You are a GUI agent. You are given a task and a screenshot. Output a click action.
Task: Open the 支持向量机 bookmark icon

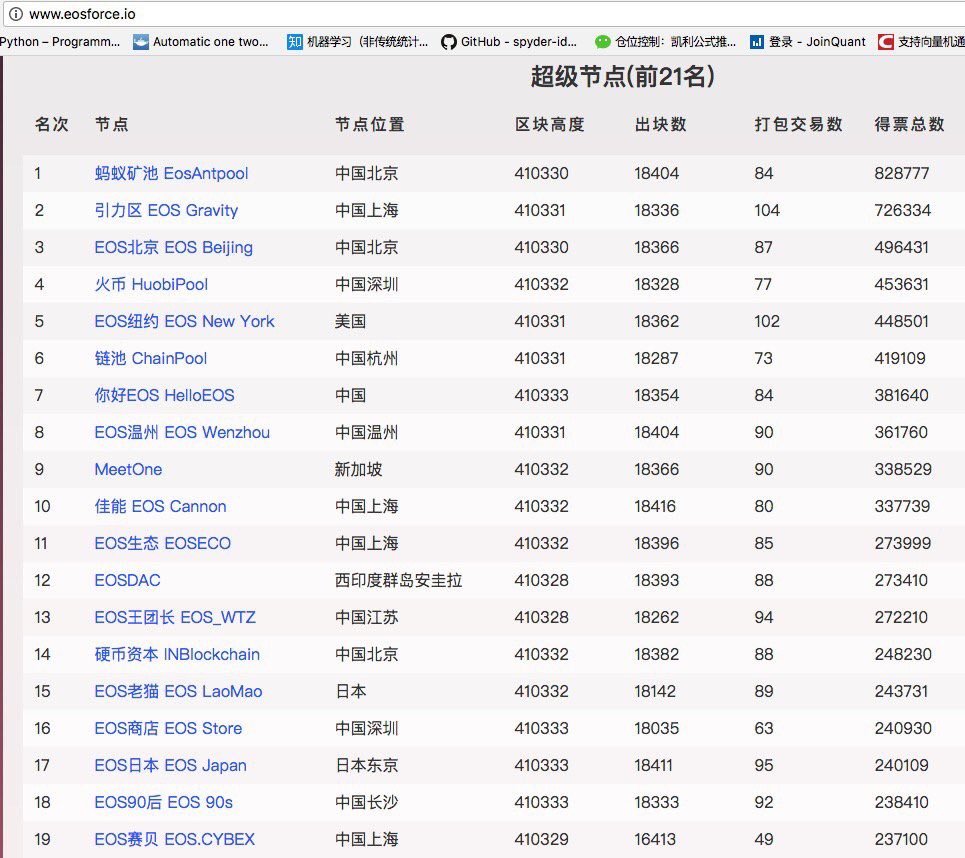click(886, 42)
